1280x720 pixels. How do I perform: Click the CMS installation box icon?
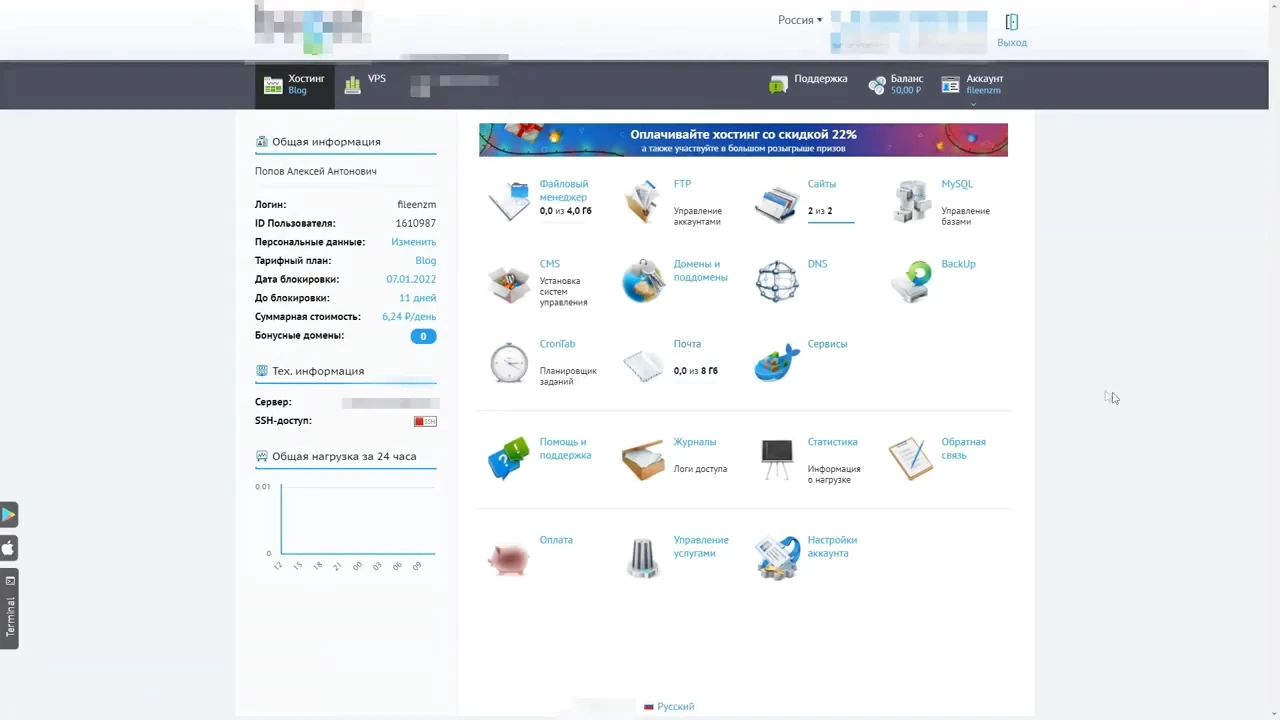(509, 283)
